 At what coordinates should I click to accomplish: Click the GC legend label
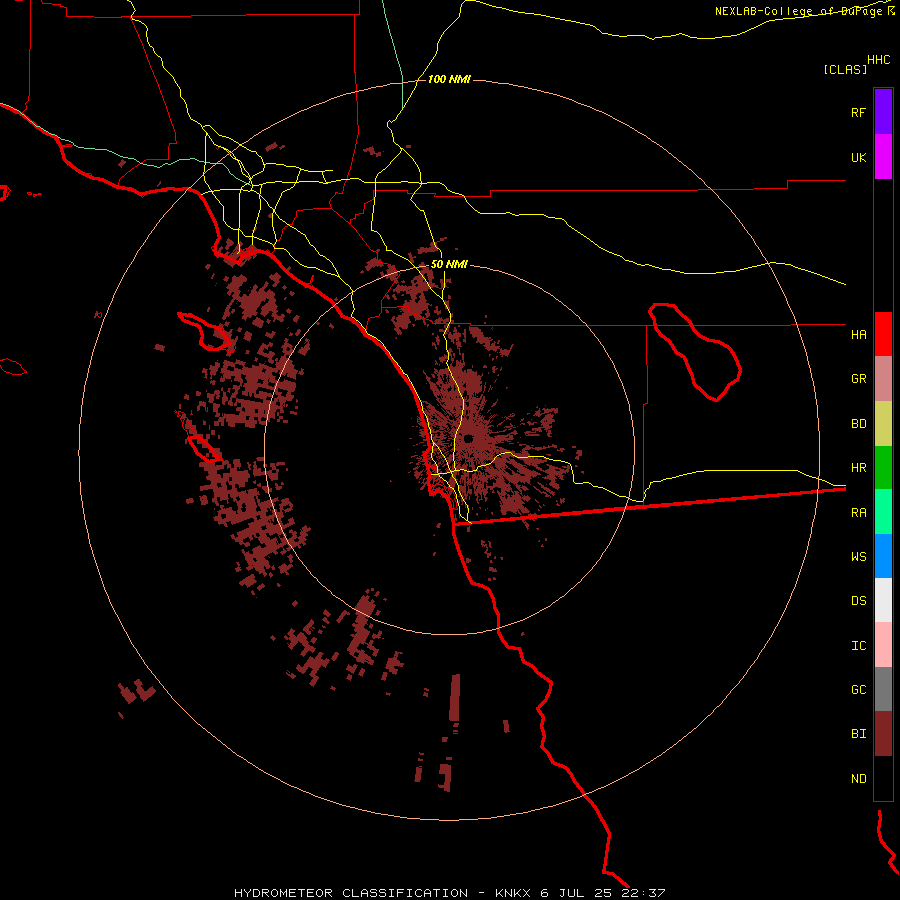click(x=858, y=690)
